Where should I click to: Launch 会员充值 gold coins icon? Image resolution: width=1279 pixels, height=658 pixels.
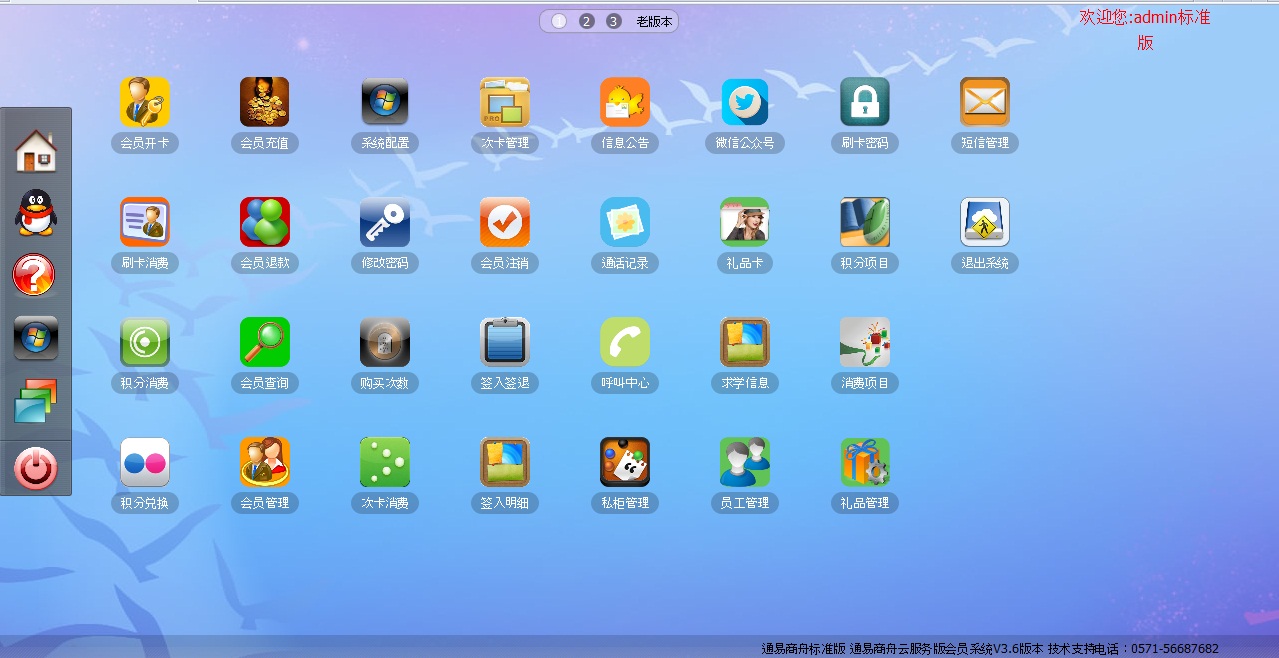click(265, 102)
